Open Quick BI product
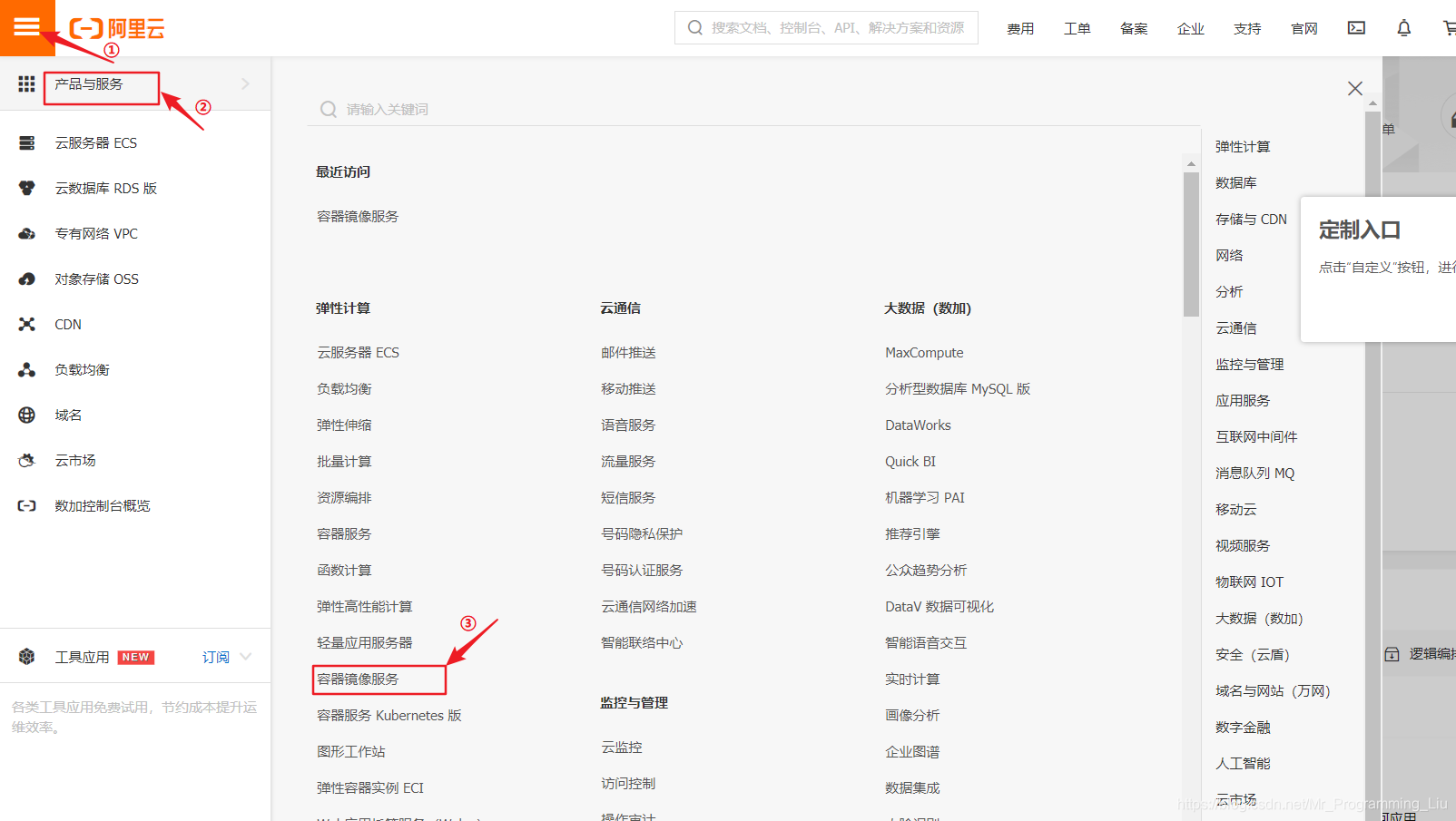The width and height of the screenshot is (1456, 821). [x=910, y=462]
